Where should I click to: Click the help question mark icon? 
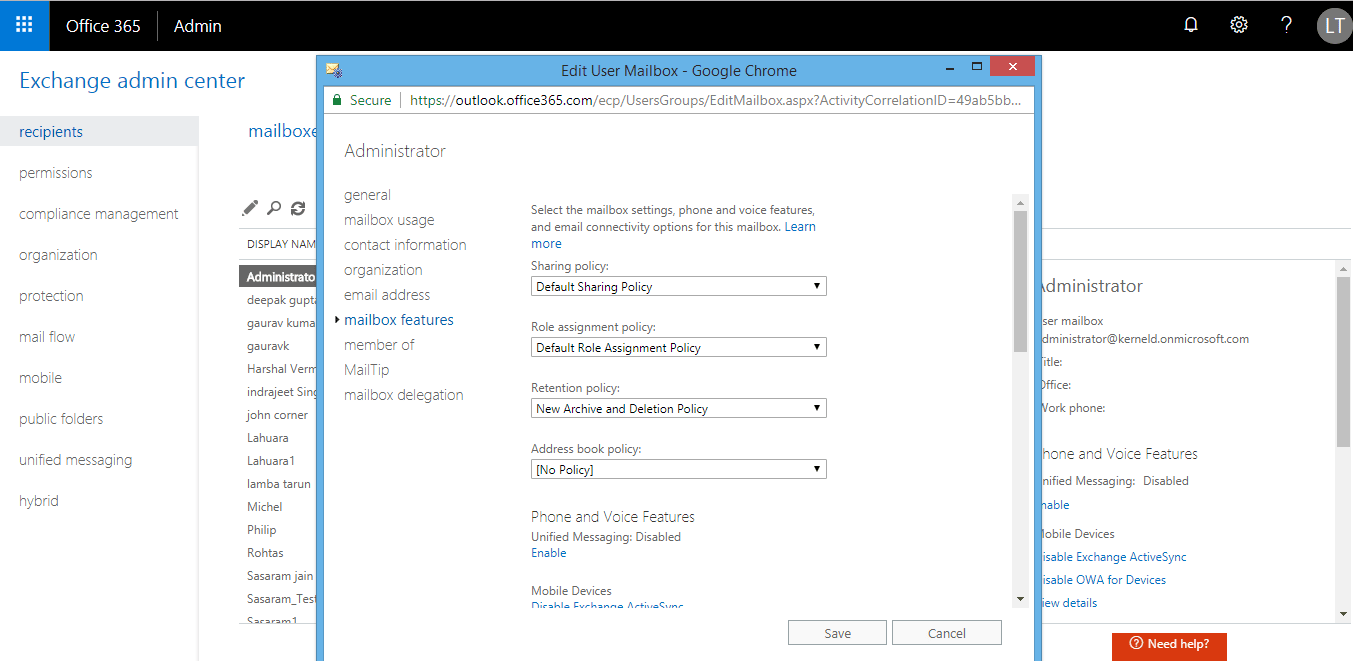point(1286,25)
